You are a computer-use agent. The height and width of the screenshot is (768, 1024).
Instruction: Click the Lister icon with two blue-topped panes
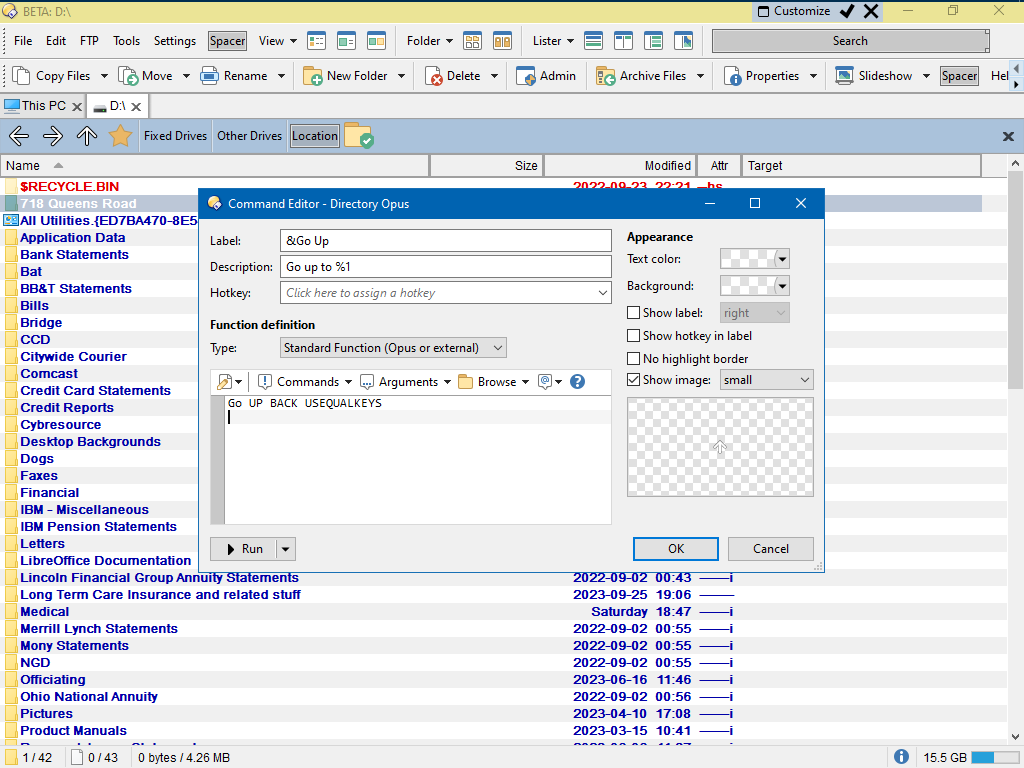click(624, 41)
